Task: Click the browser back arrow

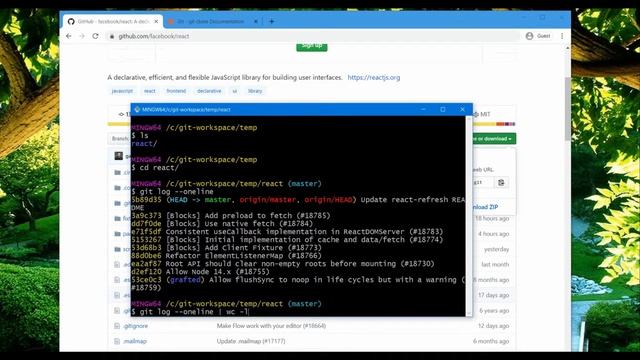Action: (x=69, y=36)
